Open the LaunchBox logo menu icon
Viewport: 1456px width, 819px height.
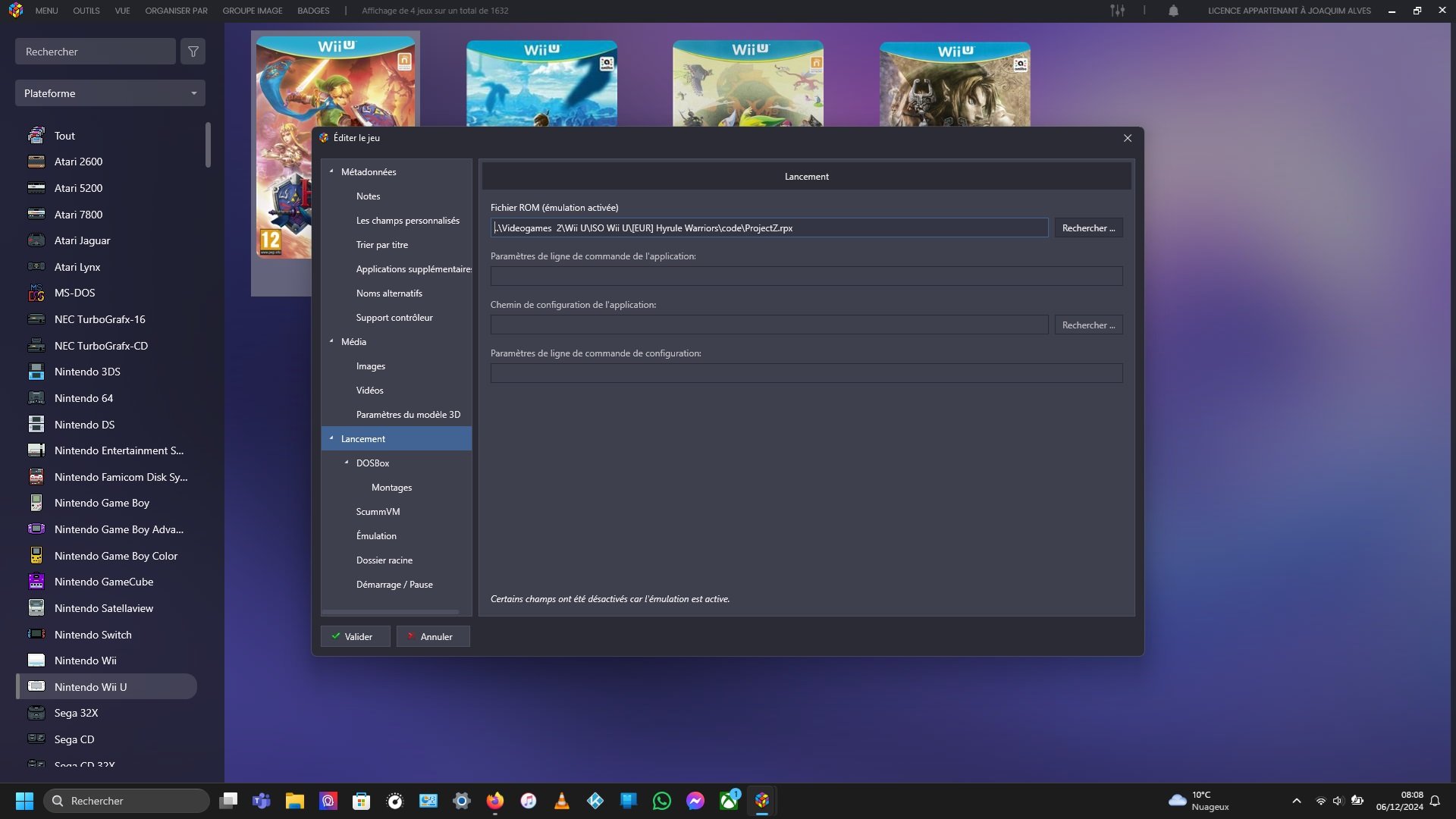[x=16, y=11]
